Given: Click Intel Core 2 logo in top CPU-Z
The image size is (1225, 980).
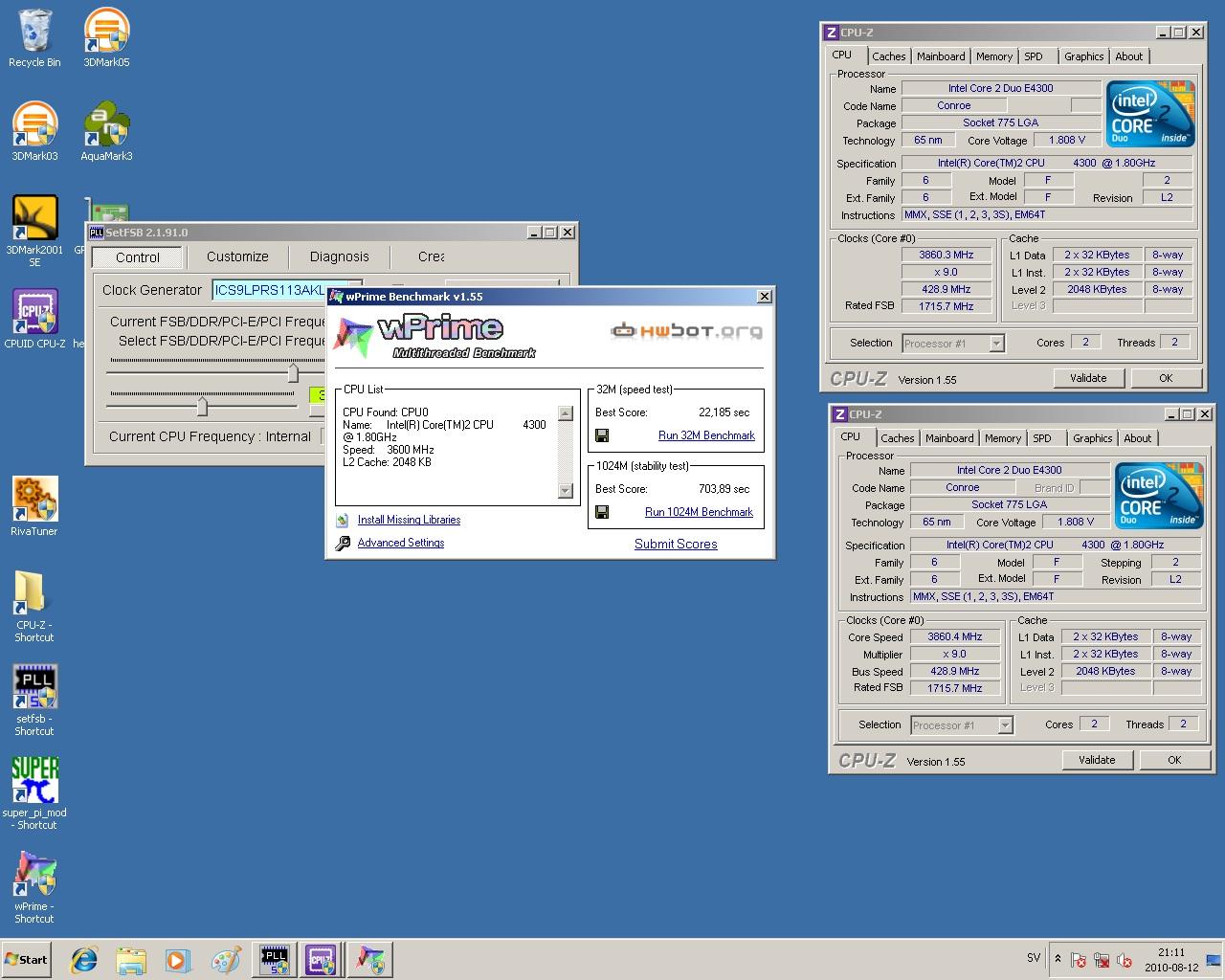Looking at the screenshot, I should (x=1150, y=114).
